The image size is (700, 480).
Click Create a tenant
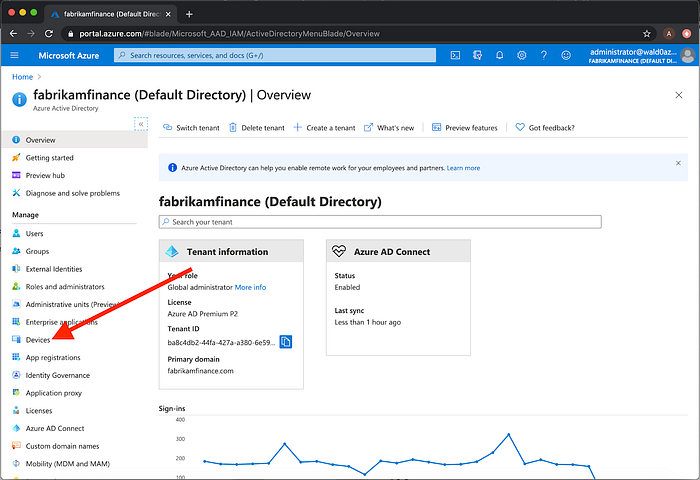[325, 128]
